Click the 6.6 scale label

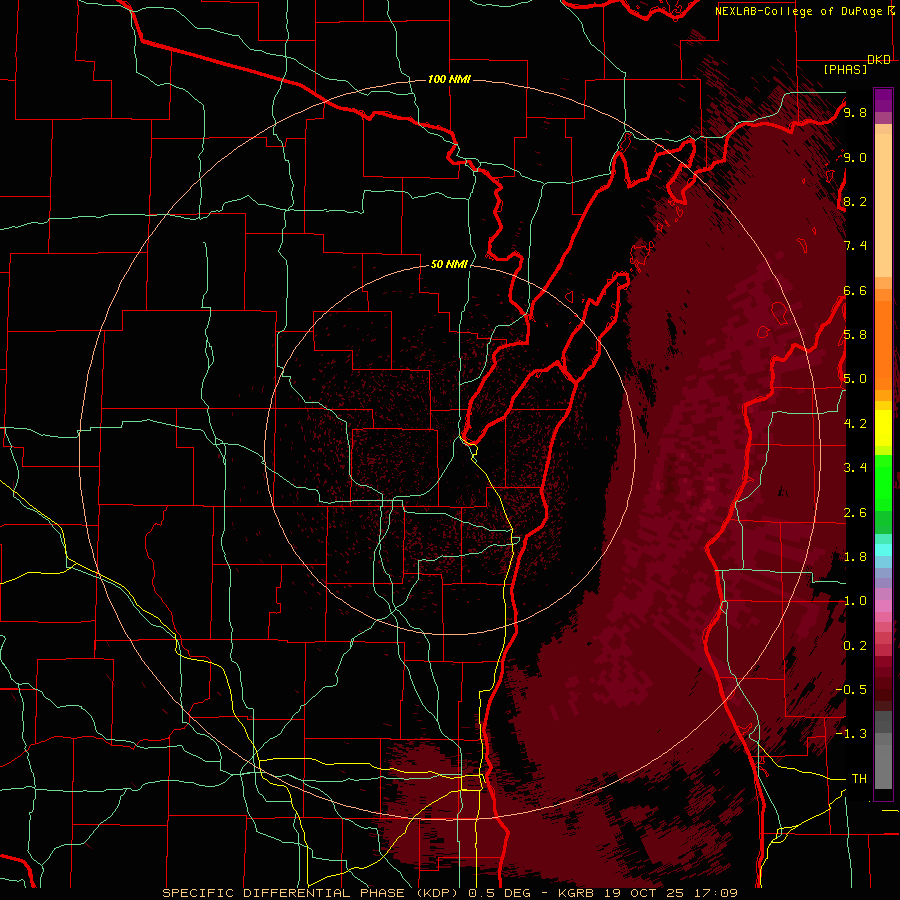coord(855,291)
